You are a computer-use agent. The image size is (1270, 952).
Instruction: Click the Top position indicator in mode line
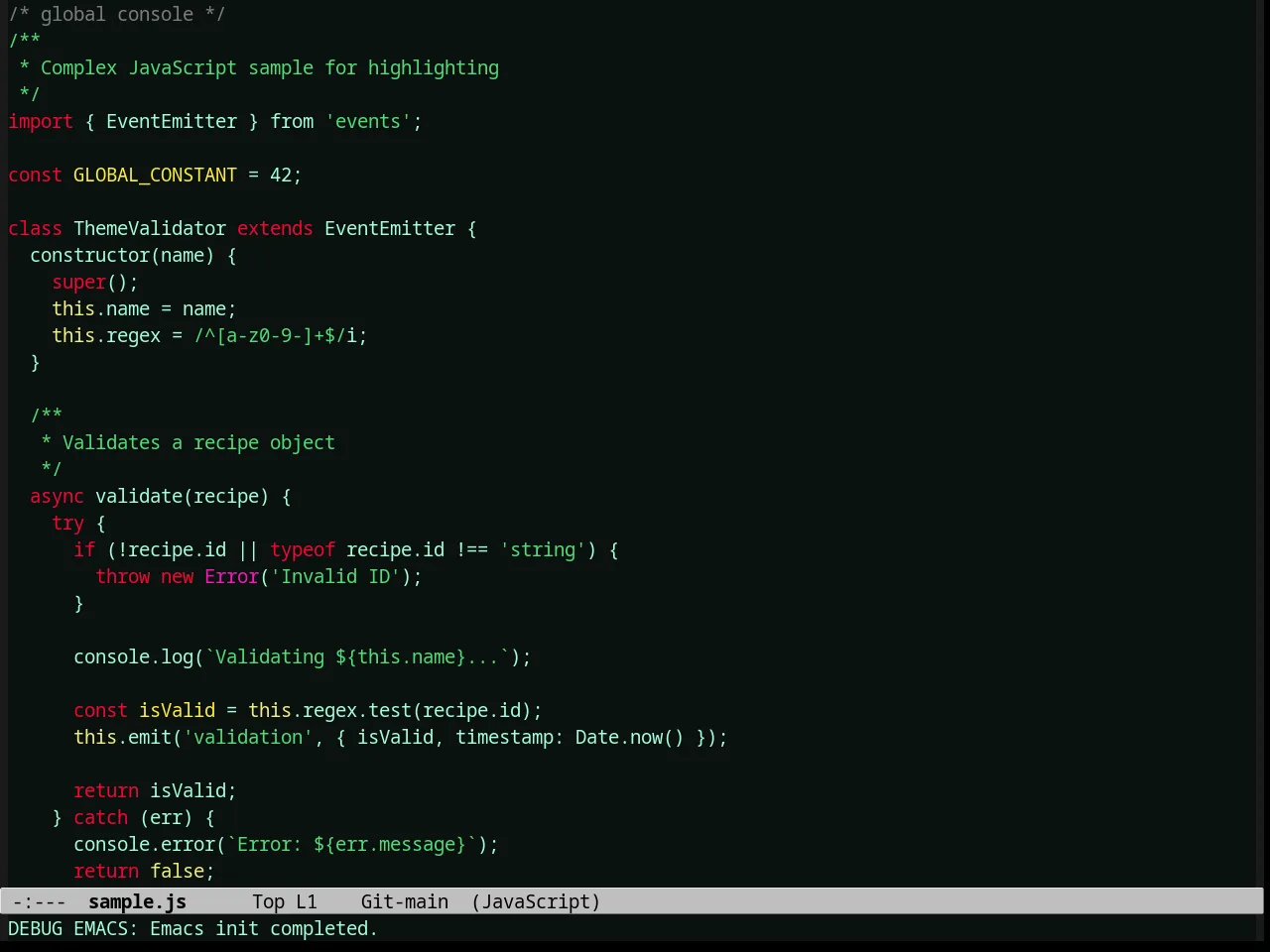[x=268, y=901]
